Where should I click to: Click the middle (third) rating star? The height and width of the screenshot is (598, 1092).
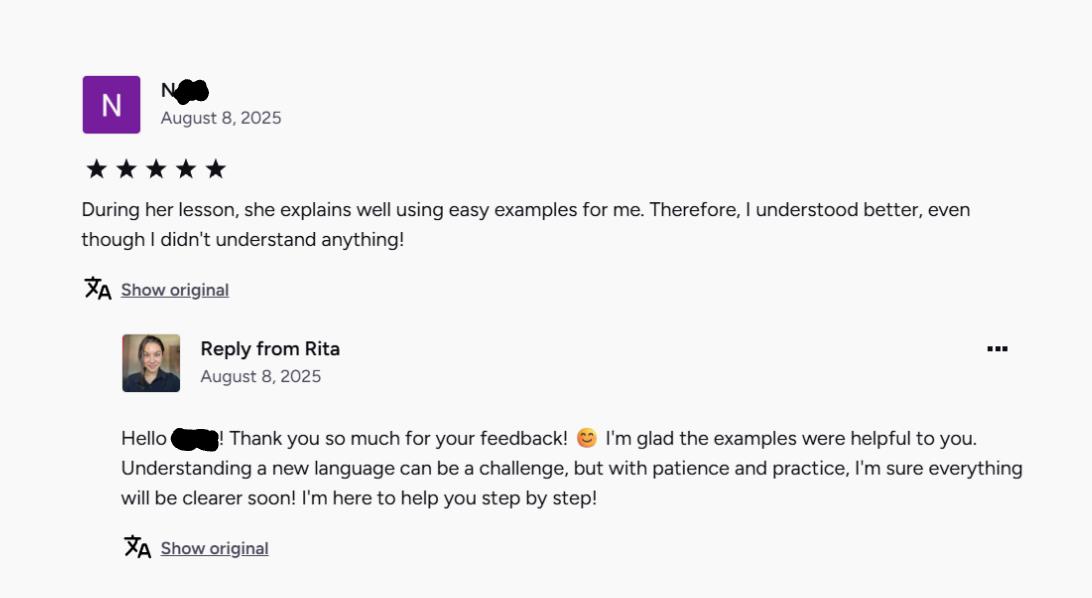pyautogui.click(x=156, y=169)
